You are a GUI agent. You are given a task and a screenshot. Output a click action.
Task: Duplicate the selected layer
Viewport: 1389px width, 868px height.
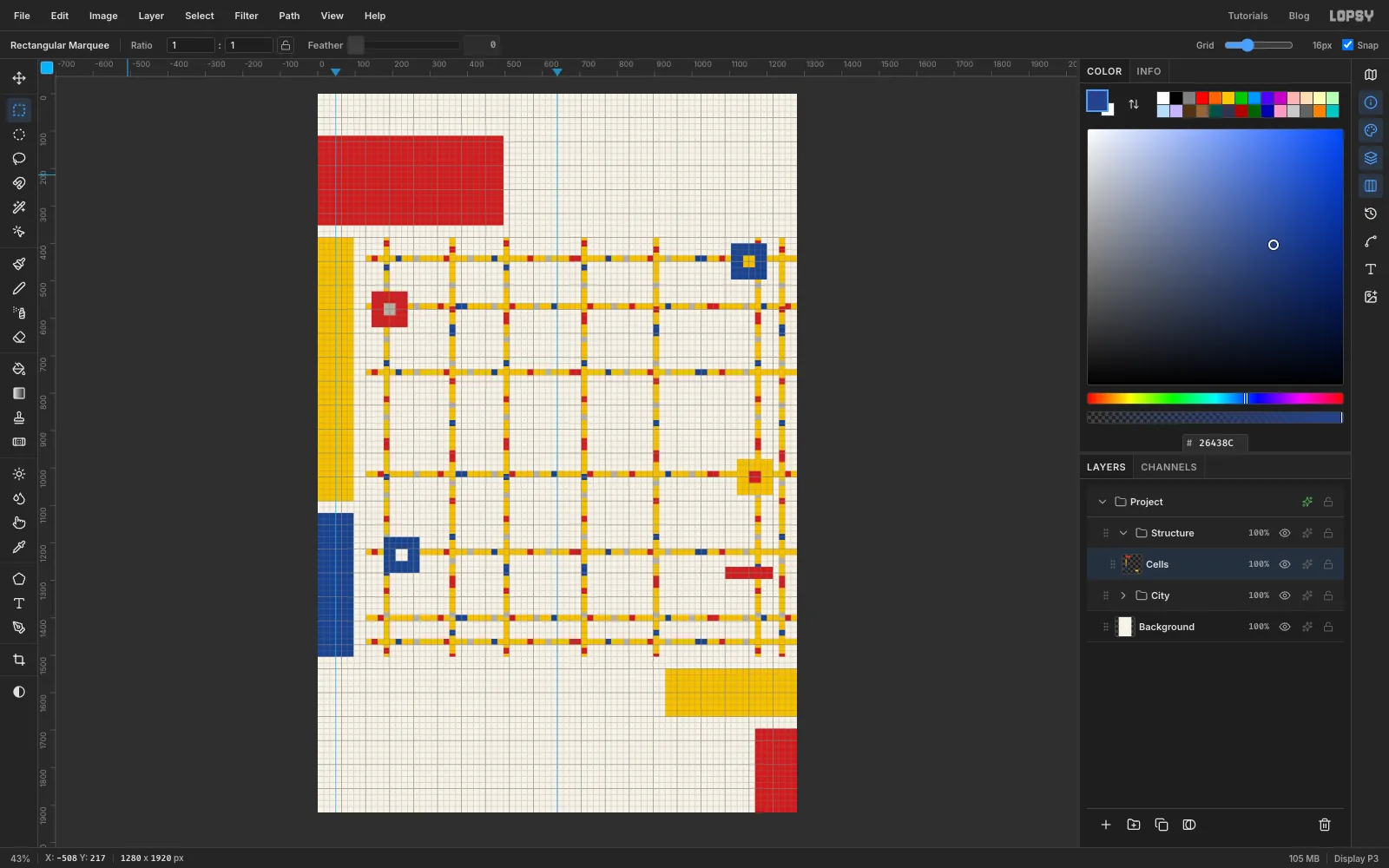click(1162, 825)
